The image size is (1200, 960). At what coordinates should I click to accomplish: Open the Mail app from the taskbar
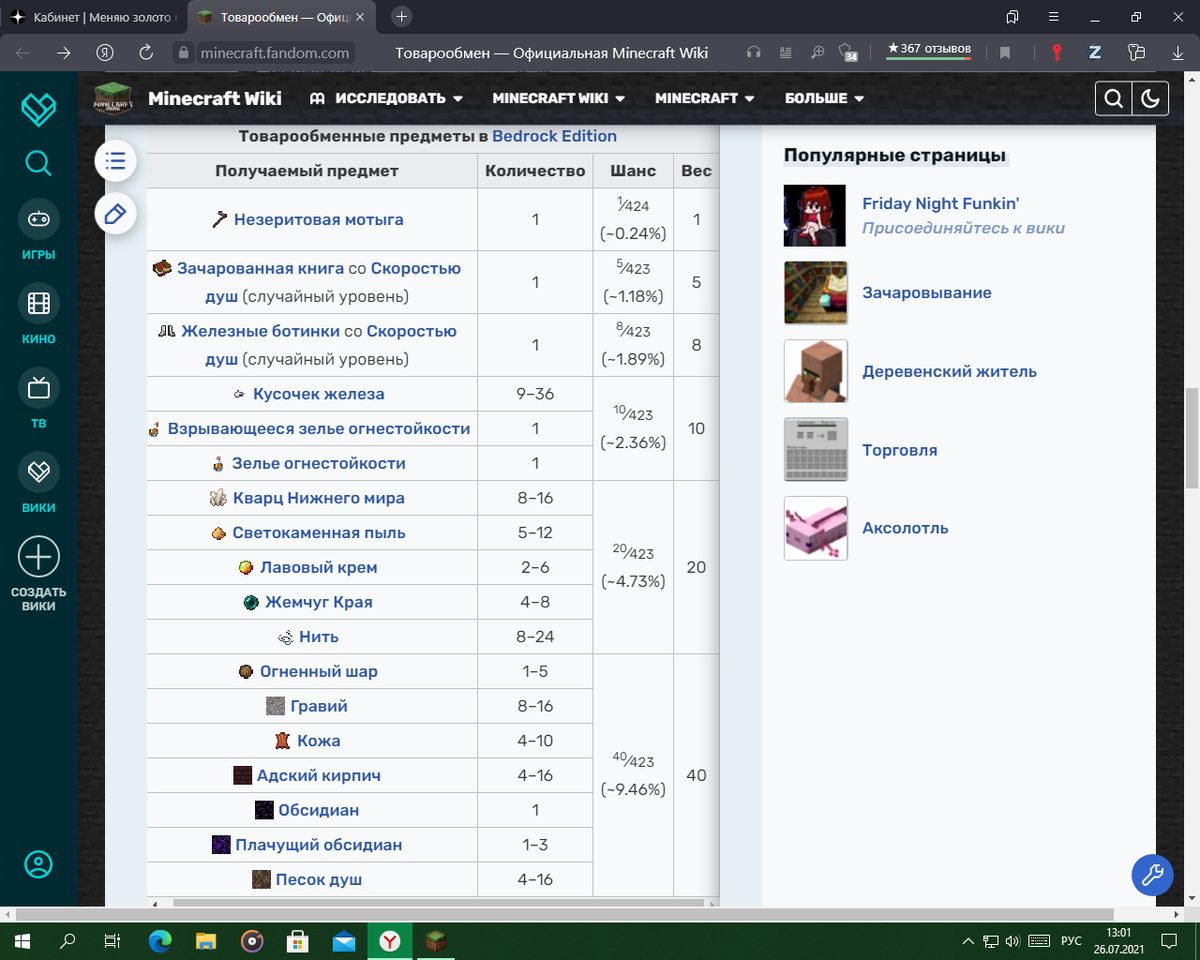[344, 941]
